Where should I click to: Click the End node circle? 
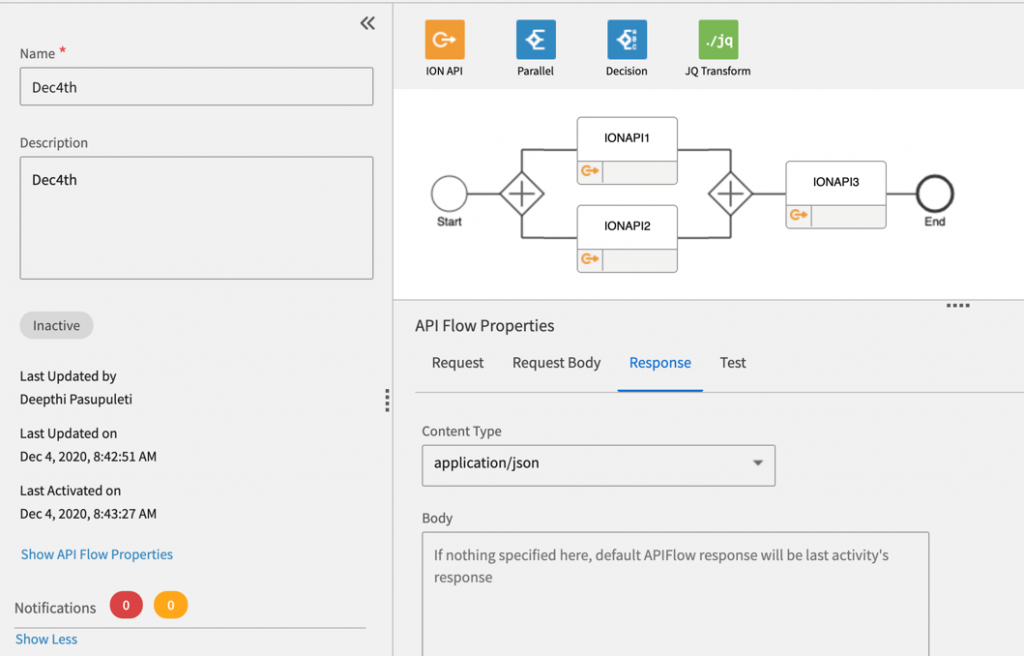pyautogui.click(x=934, y=194)
